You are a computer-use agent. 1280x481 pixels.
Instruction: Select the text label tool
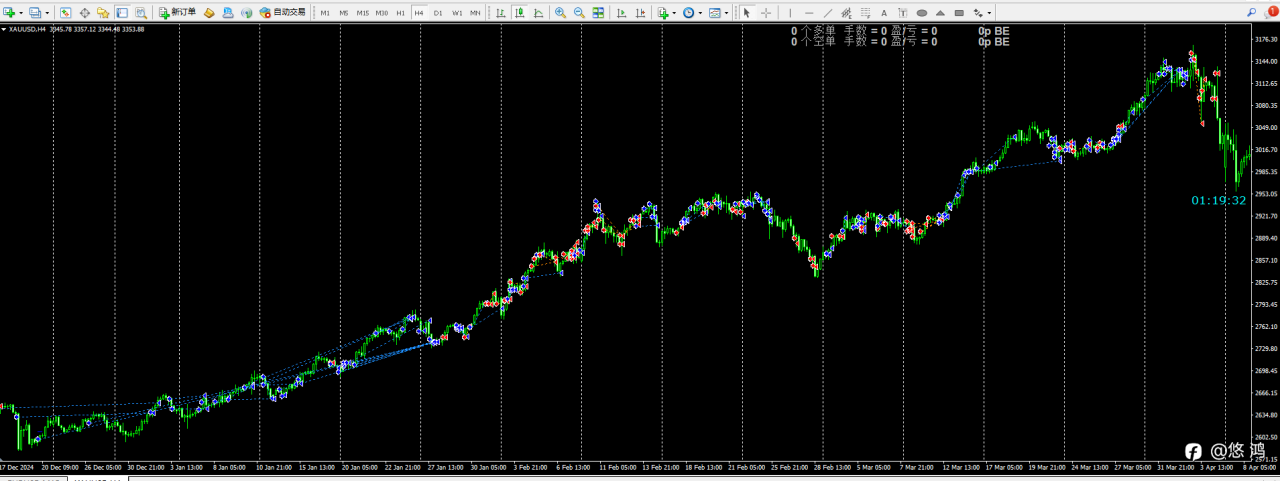902,13
